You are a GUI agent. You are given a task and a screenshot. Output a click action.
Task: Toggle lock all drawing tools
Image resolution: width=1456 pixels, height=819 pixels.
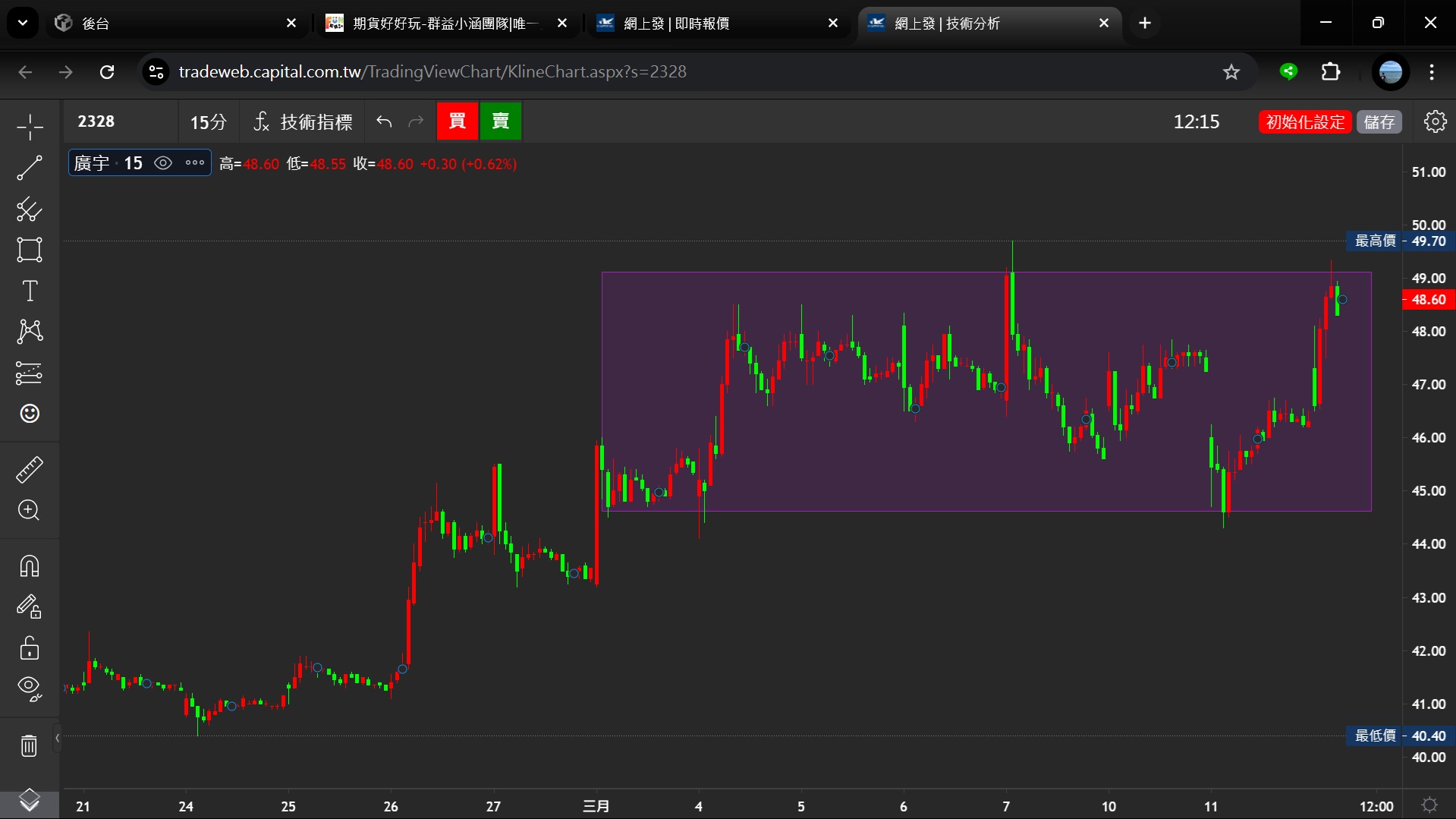coord(30,648)
